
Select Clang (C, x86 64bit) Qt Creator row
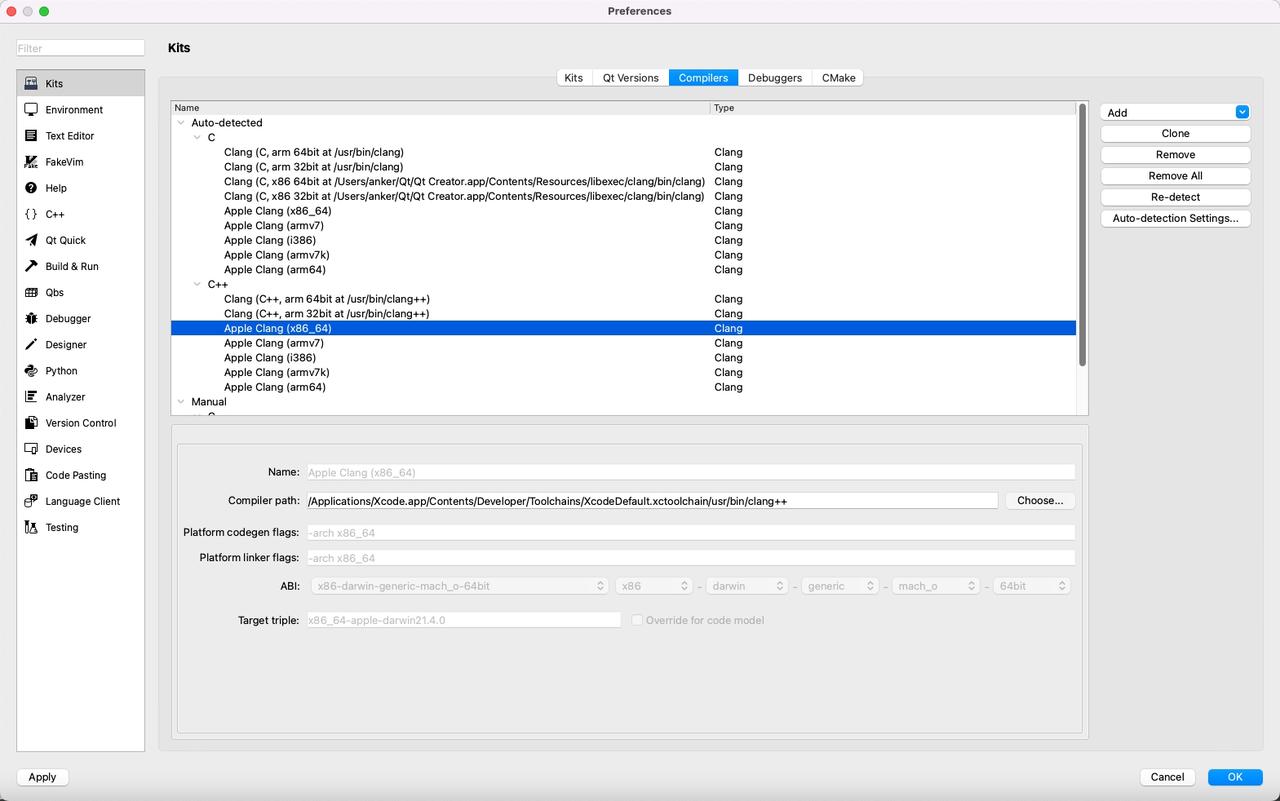click(464, 182)
